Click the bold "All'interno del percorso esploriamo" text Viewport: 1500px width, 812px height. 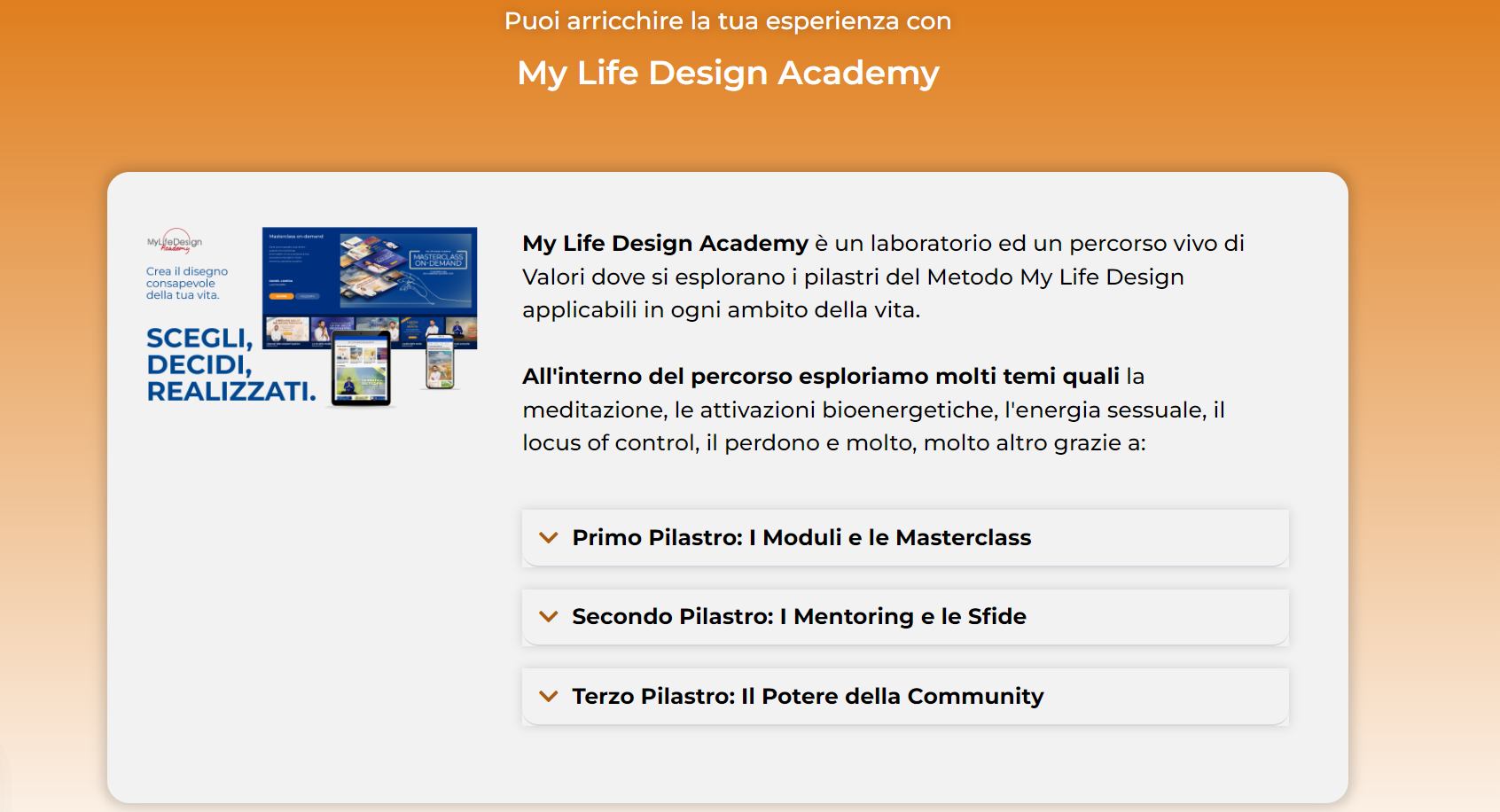pos(821,376)
